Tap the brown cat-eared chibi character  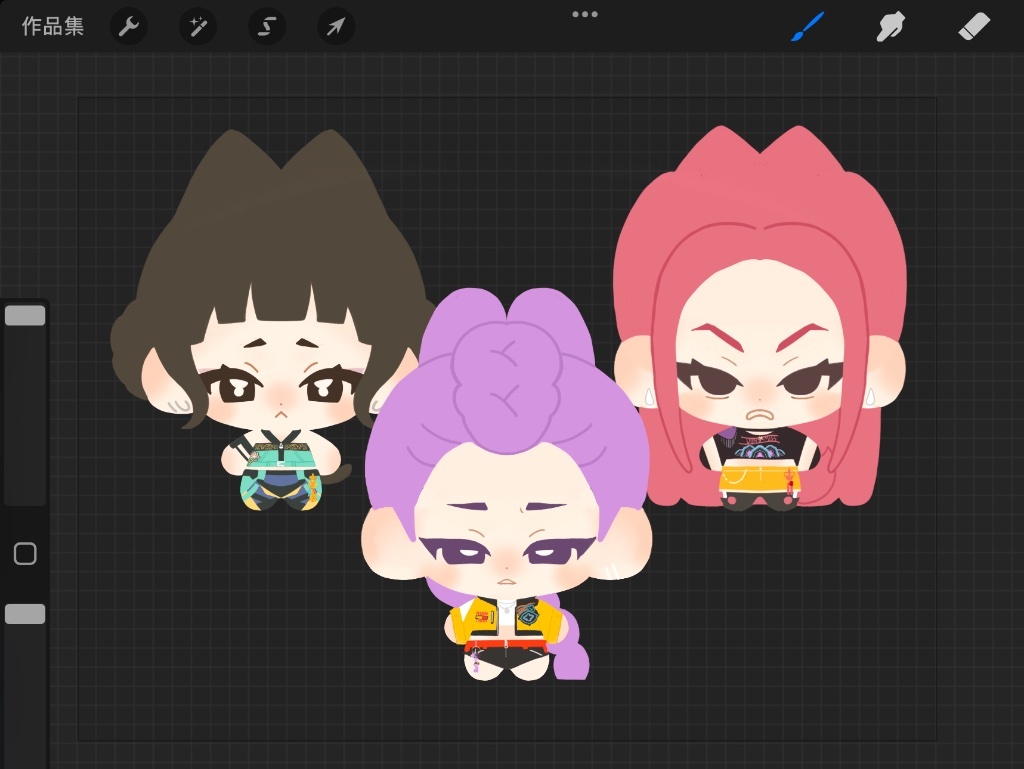pyautogui.click(x=271, y=320)
